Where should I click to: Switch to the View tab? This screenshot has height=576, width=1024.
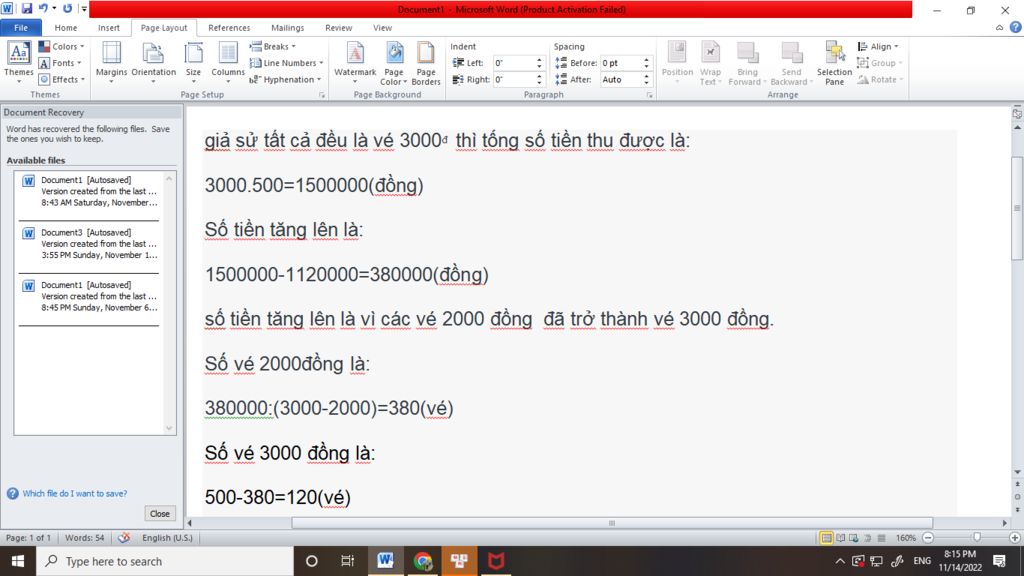(x=382, y=28)
